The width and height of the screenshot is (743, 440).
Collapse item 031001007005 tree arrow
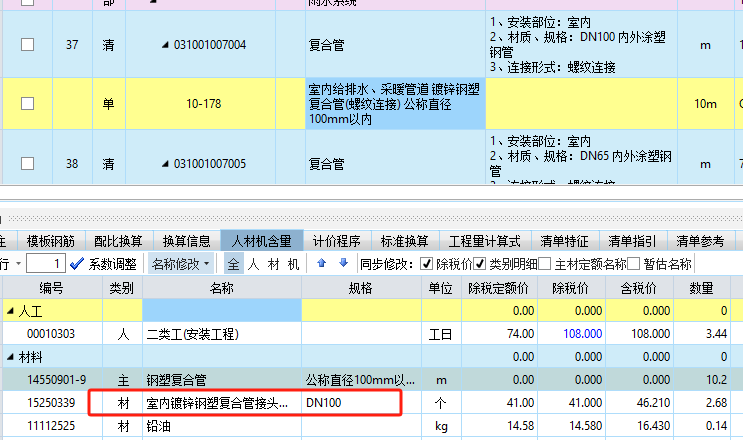click(165, 164)
